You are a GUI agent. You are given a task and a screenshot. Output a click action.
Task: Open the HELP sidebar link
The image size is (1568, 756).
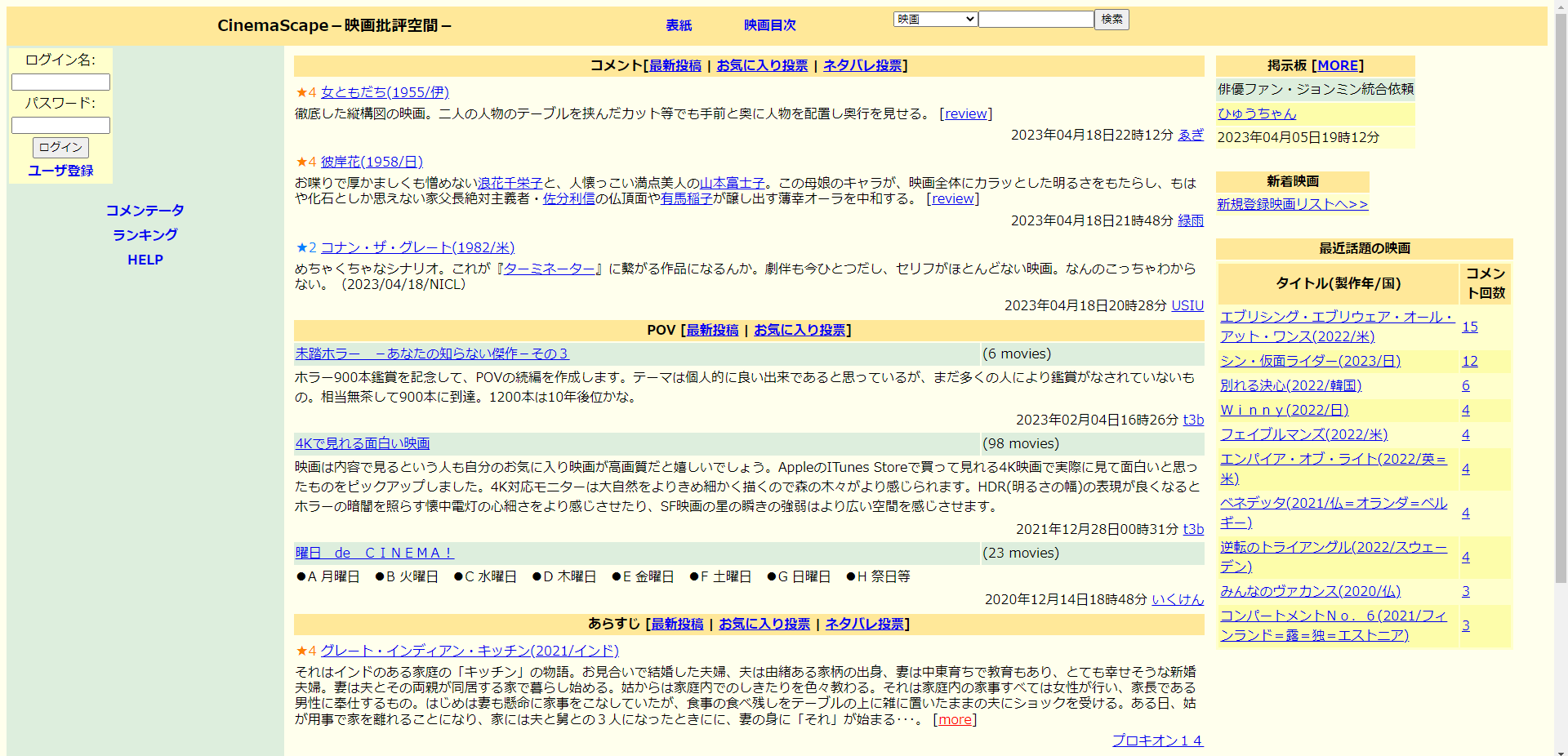pos(145,260)
